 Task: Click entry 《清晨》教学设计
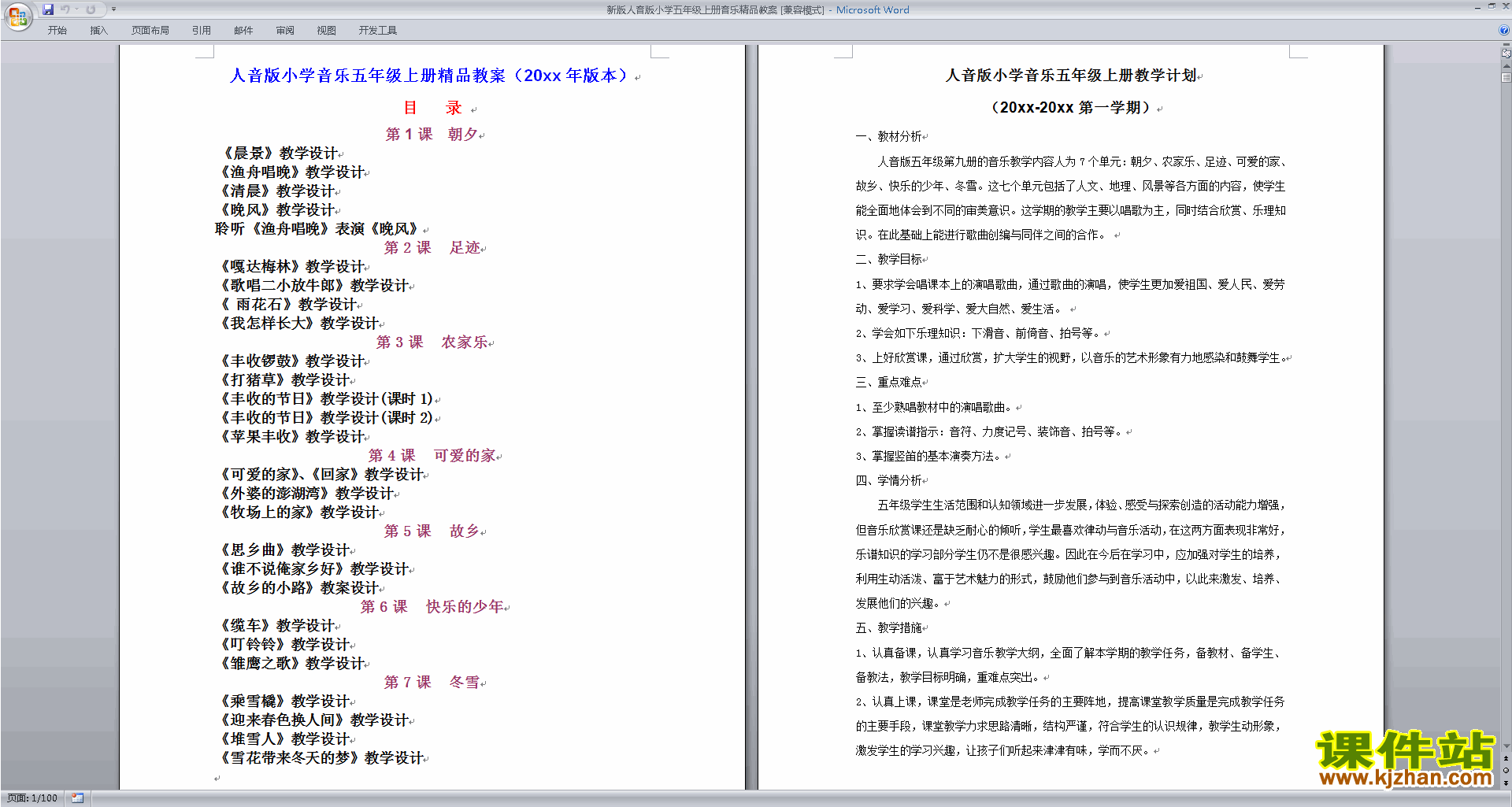click(278, 191)
